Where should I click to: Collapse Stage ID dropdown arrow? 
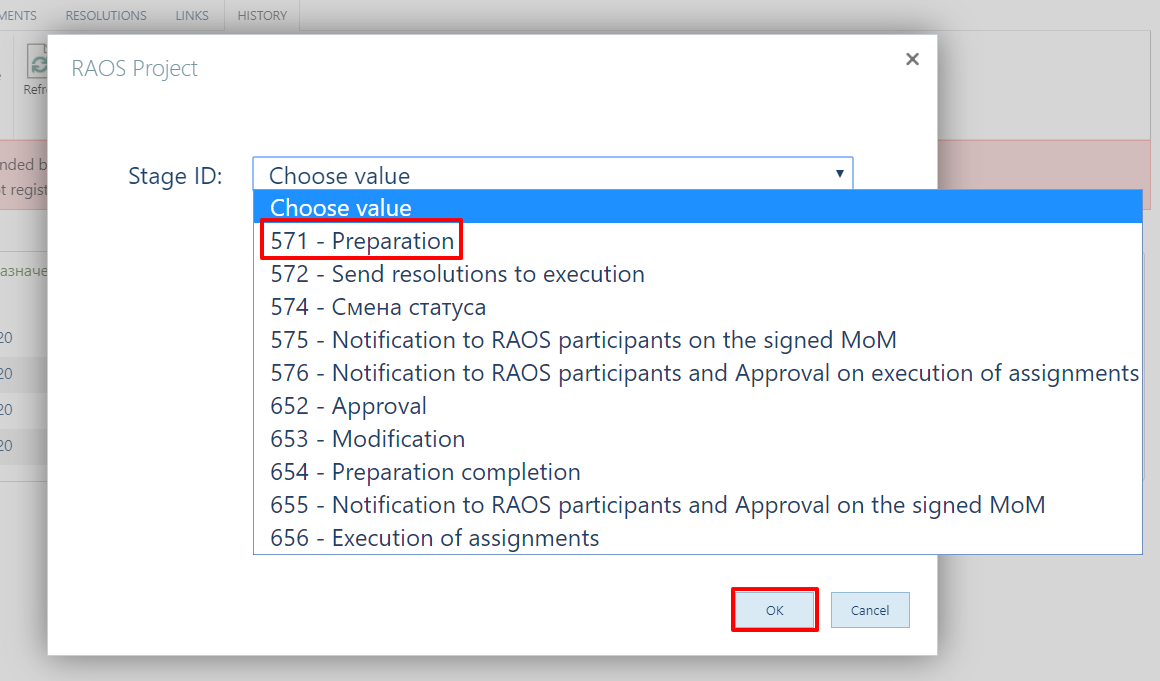[x=840, y=174]
